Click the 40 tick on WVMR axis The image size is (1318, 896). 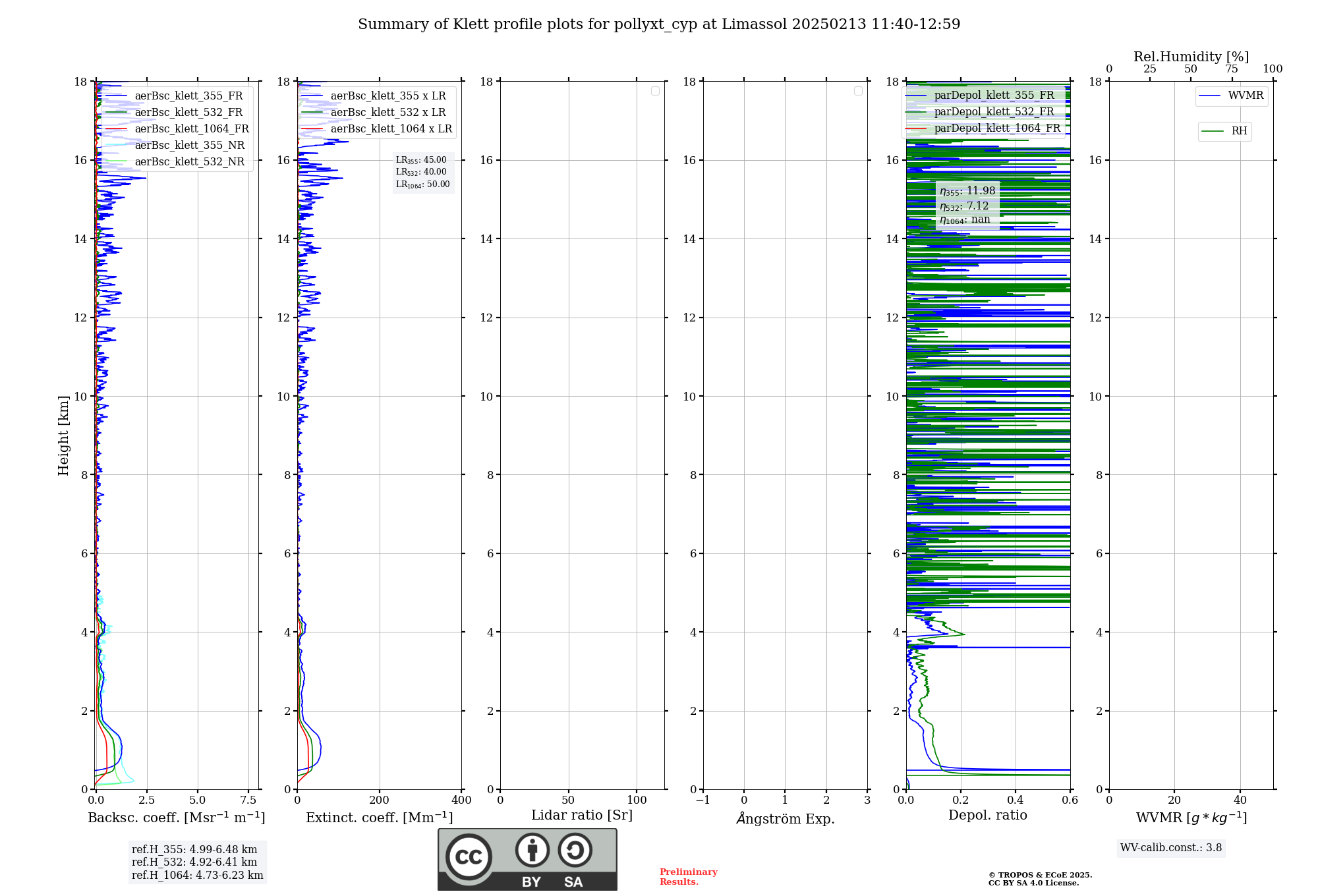[x=1240, y=800]
